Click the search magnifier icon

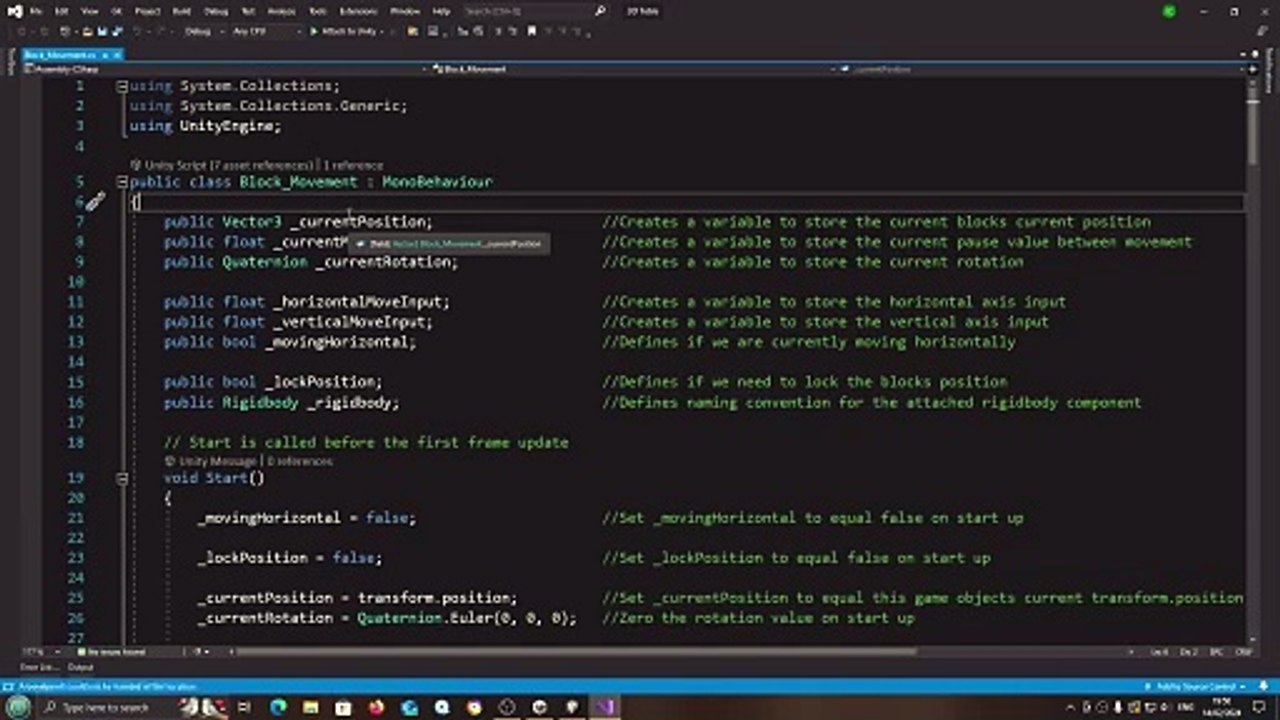pyautogui.click(x=600, y=11)
